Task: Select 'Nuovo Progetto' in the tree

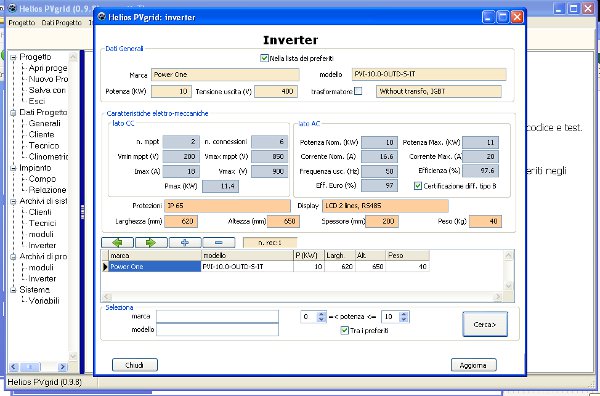Action: 48,79
